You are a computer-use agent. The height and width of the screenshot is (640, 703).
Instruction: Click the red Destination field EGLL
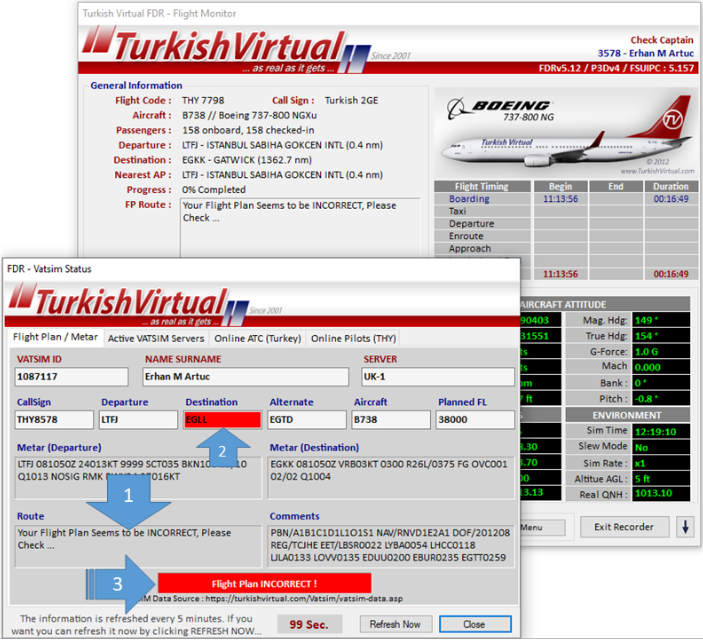pos(222,420)
